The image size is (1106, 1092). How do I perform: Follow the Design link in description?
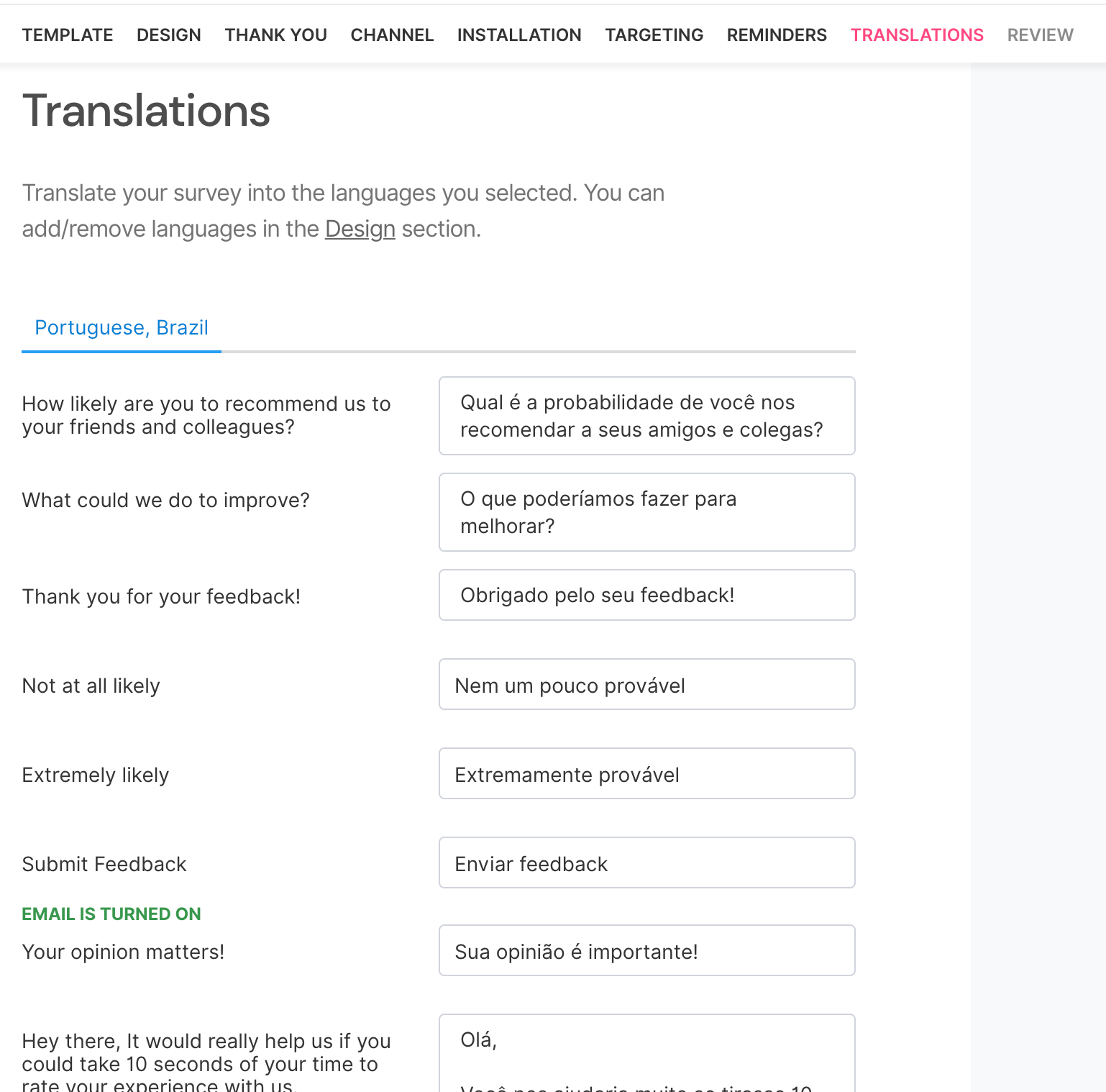pyautogui.click(x=360, y=229)
